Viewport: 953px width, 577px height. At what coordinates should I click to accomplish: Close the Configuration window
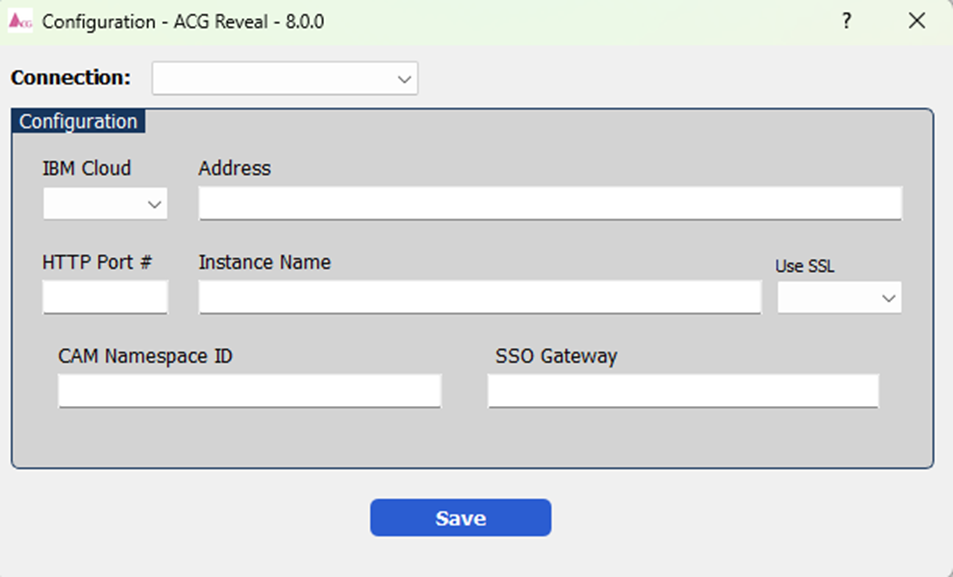pyautogui.click(x=916, y=21)
